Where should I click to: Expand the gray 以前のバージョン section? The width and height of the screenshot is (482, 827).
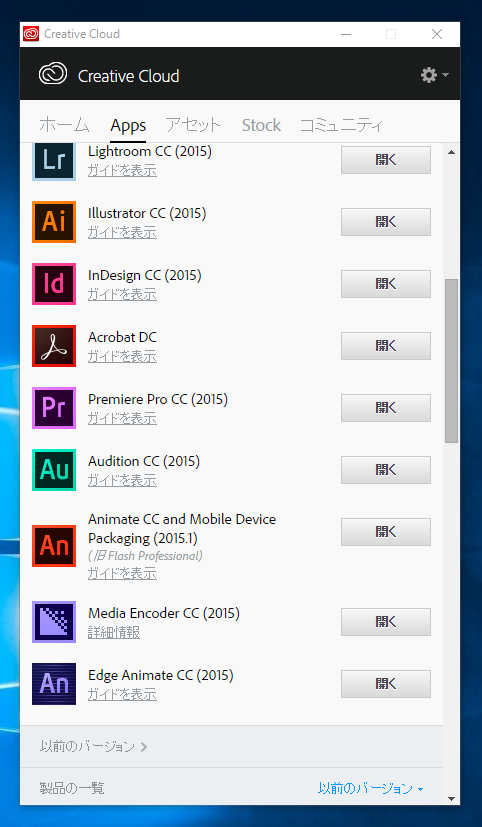pos(93,746)
